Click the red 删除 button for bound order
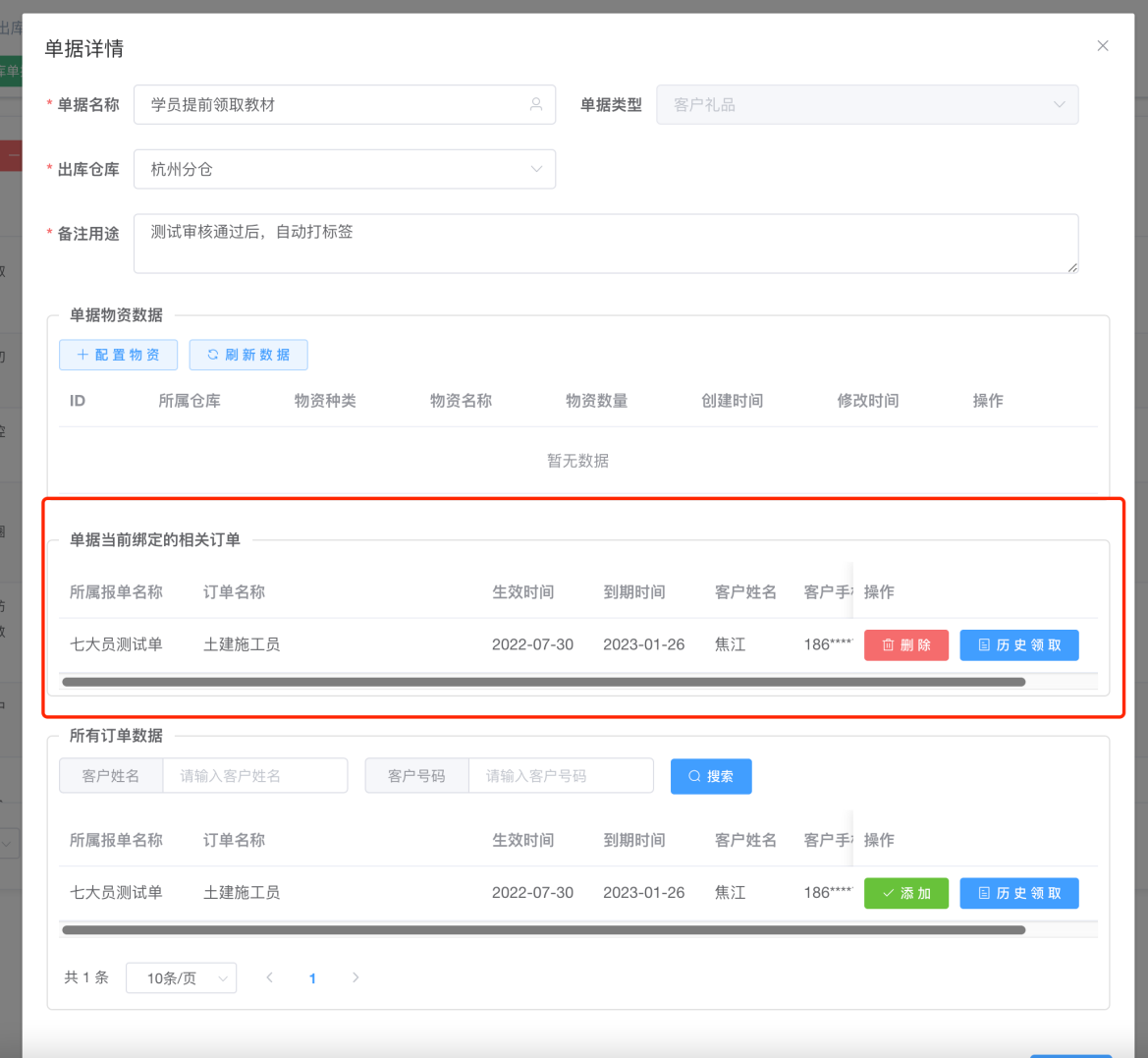Viewport: 1148px width, 1058px height. [905, 644]
